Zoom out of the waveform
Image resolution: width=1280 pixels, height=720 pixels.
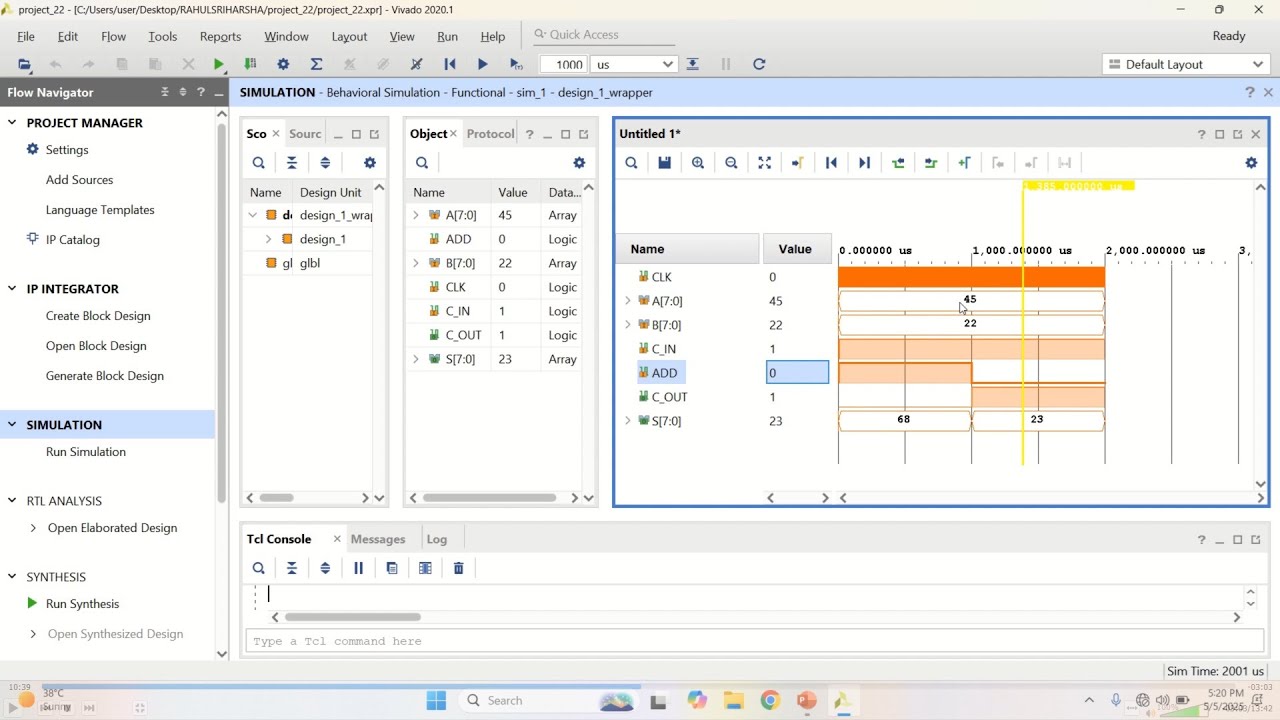731,163
